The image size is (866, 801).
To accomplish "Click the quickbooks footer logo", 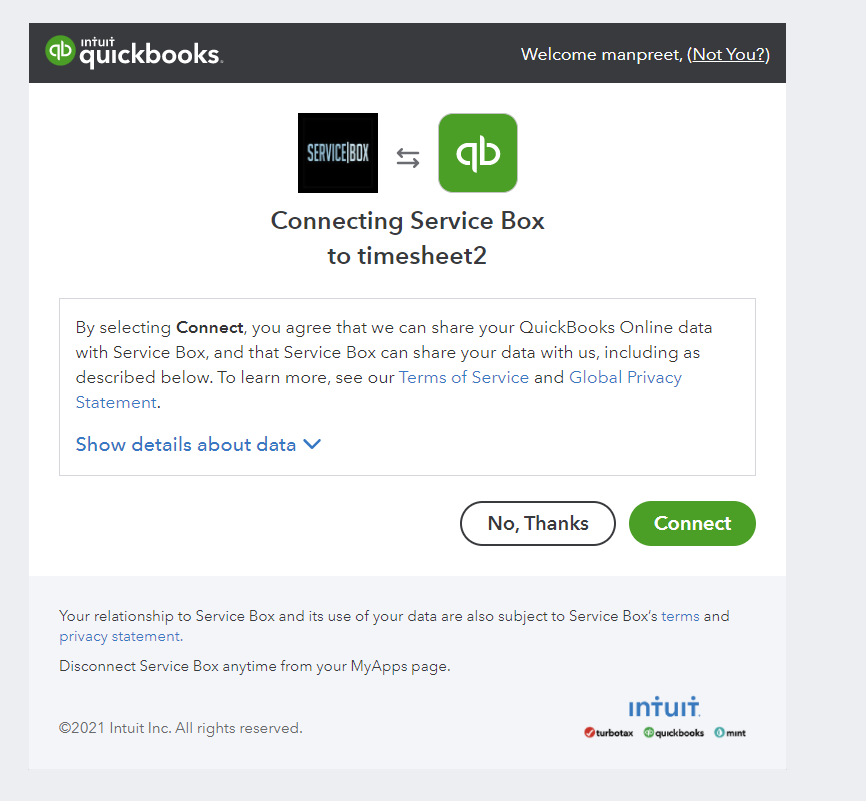I will pos(674,733).
